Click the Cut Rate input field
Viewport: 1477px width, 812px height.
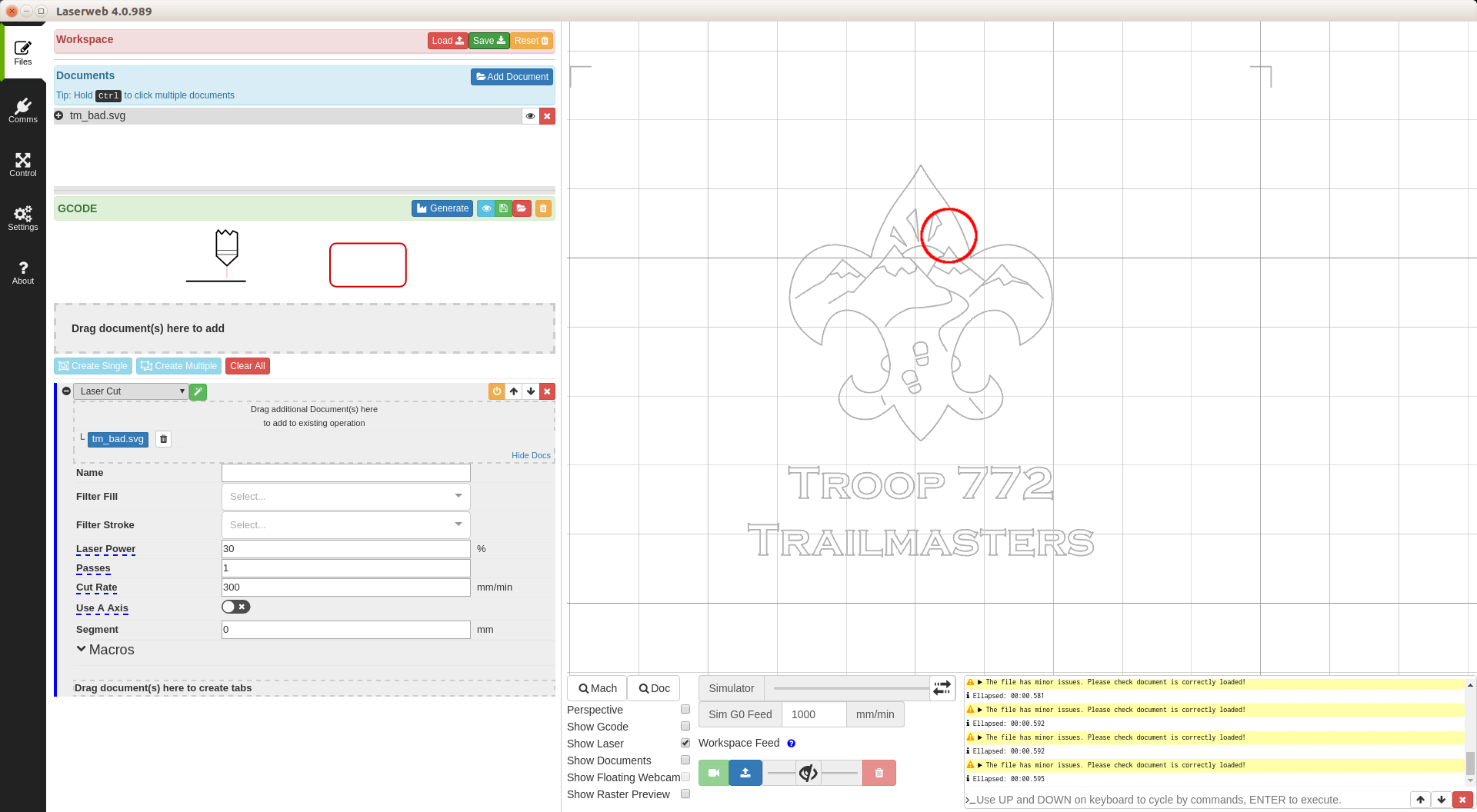(x=345, y=587)
